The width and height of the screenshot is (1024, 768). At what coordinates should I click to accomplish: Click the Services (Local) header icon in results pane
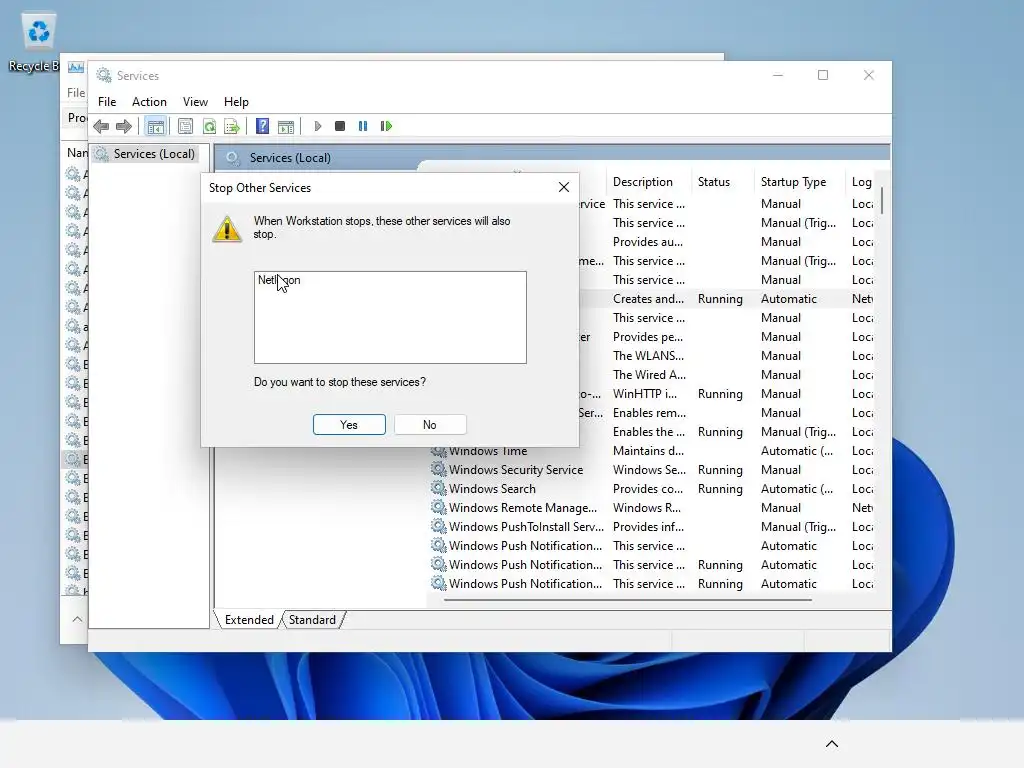[x=232, y=157]
